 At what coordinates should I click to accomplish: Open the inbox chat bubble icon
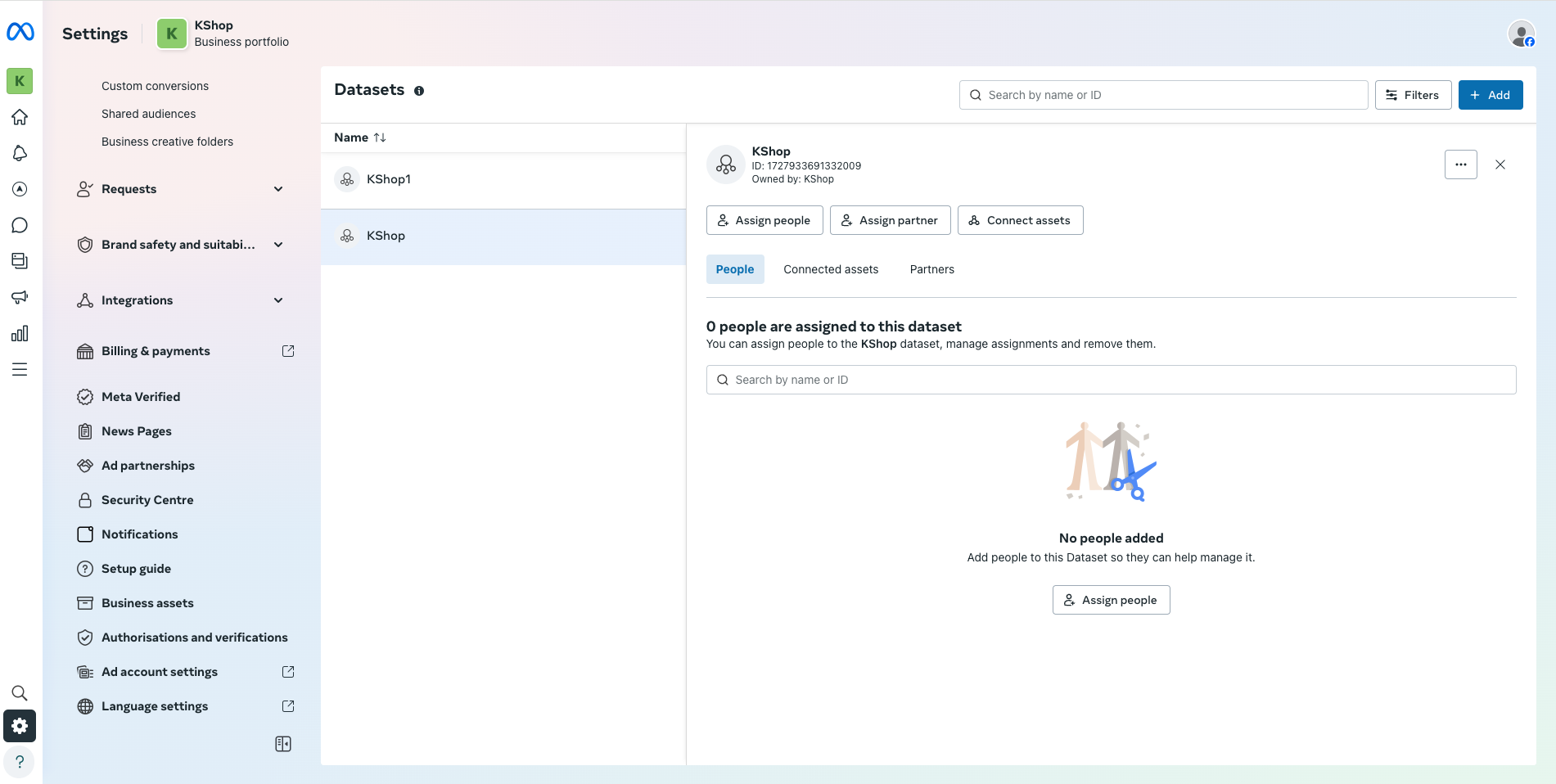pyautogui.click(x=20, y=225)
